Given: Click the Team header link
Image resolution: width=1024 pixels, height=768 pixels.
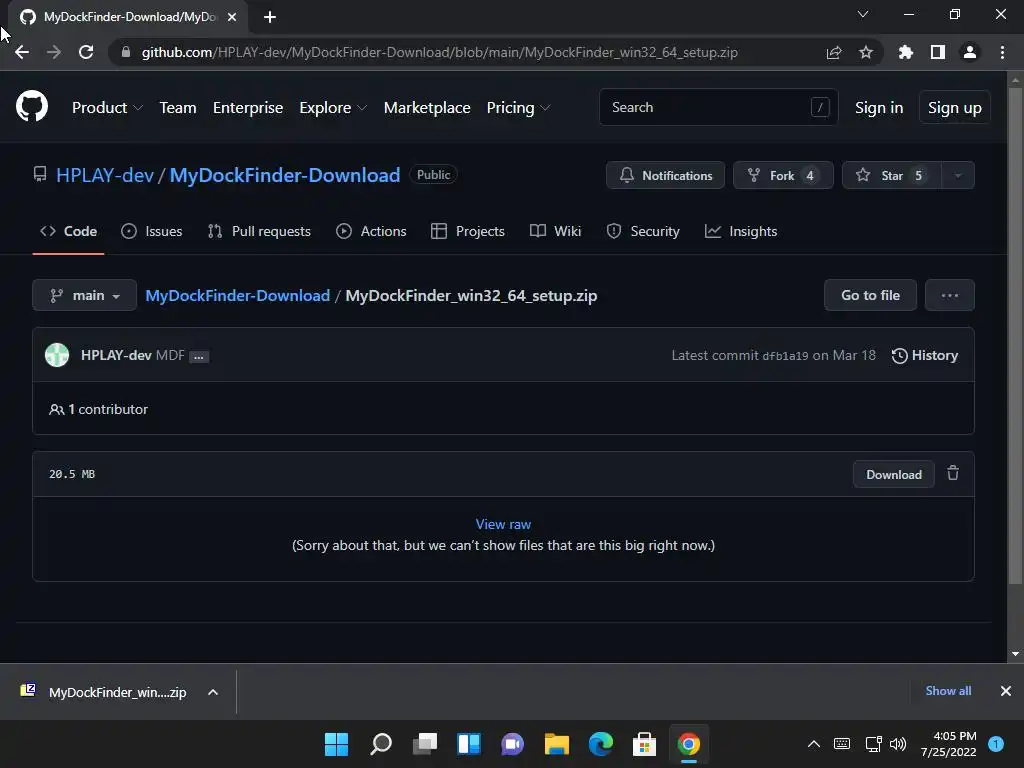Looking at the screenshot, I should point(178,108).
